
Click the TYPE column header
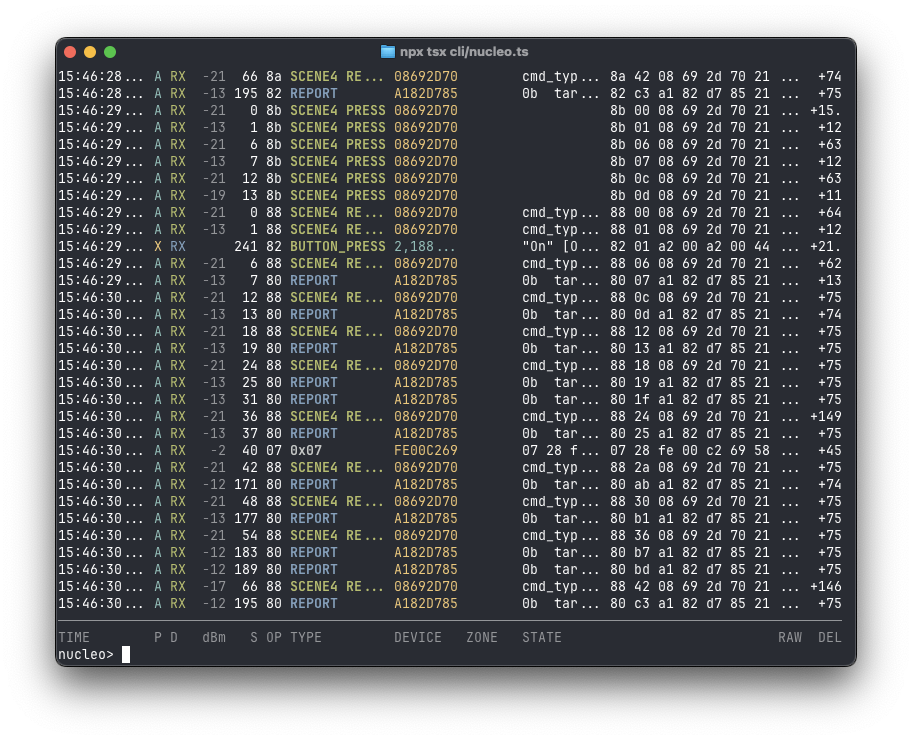pyautogui.click(x=306, y=638)
